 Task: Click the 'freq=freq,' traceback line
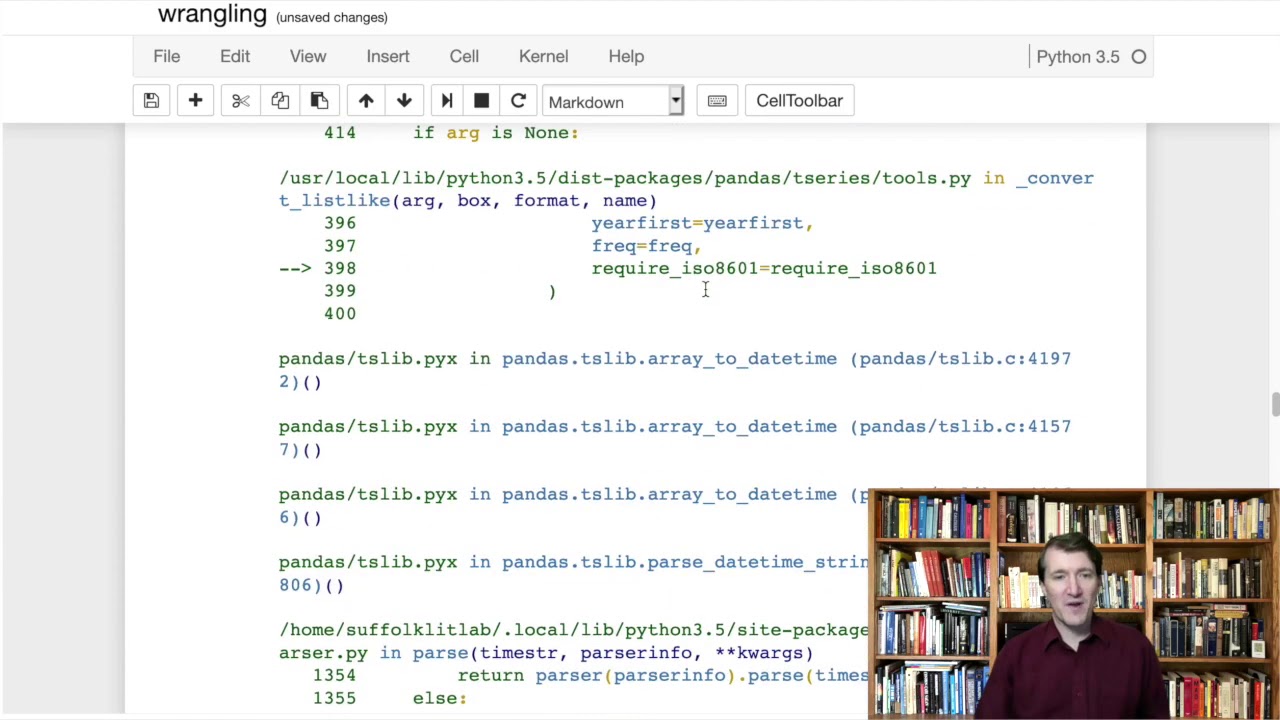[646, 246]
